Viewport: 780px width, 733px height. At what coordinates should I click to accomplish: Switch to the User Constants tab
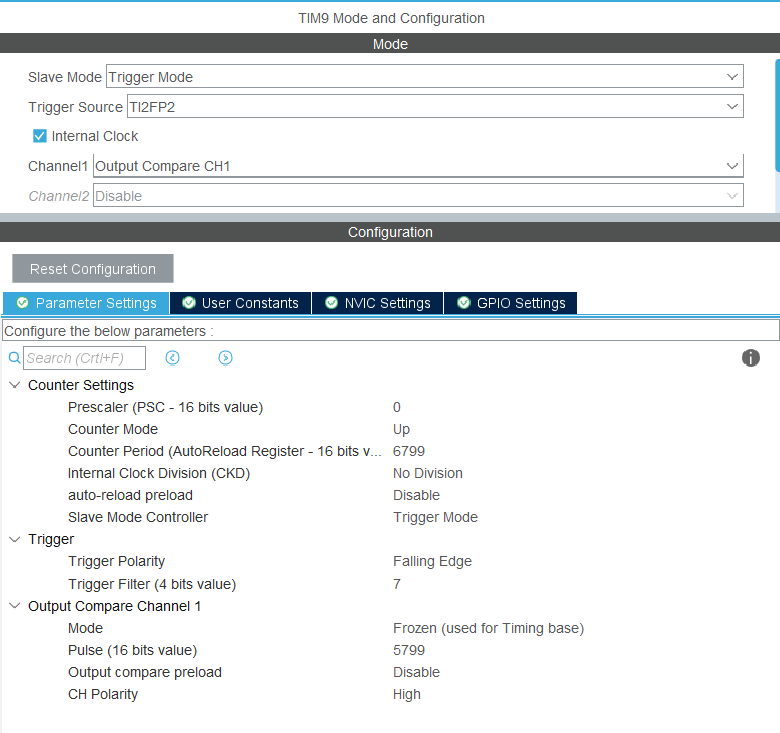(x=240, y=303)
